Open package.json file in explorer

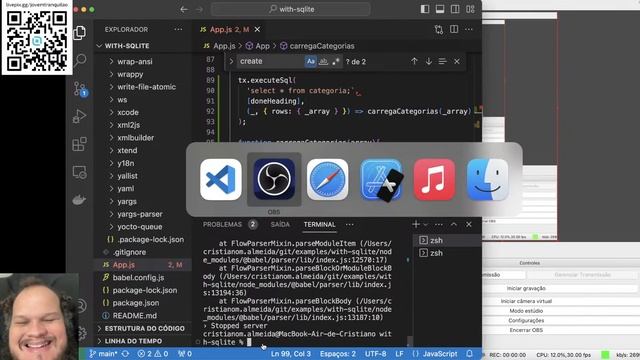[136, 303]
